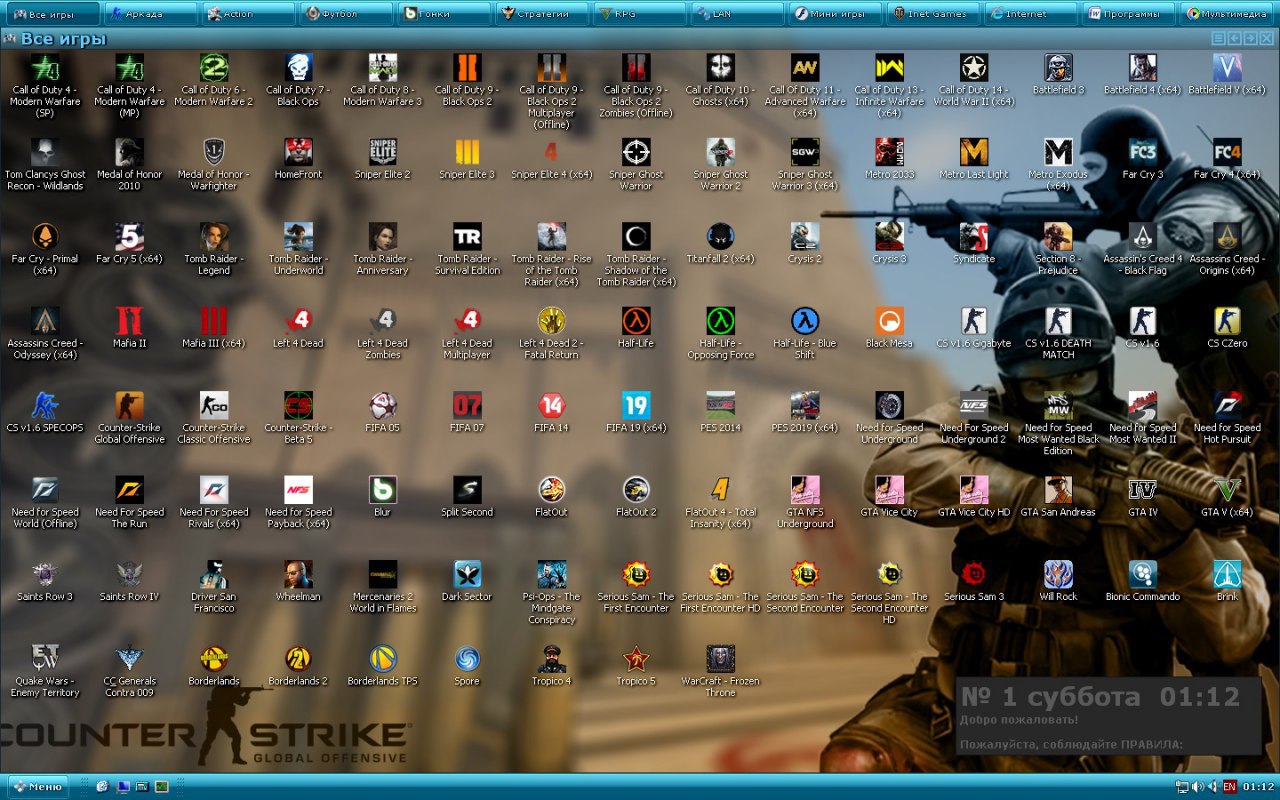
Task: Click the panel list view button
Action: (x=1218, y=38)
